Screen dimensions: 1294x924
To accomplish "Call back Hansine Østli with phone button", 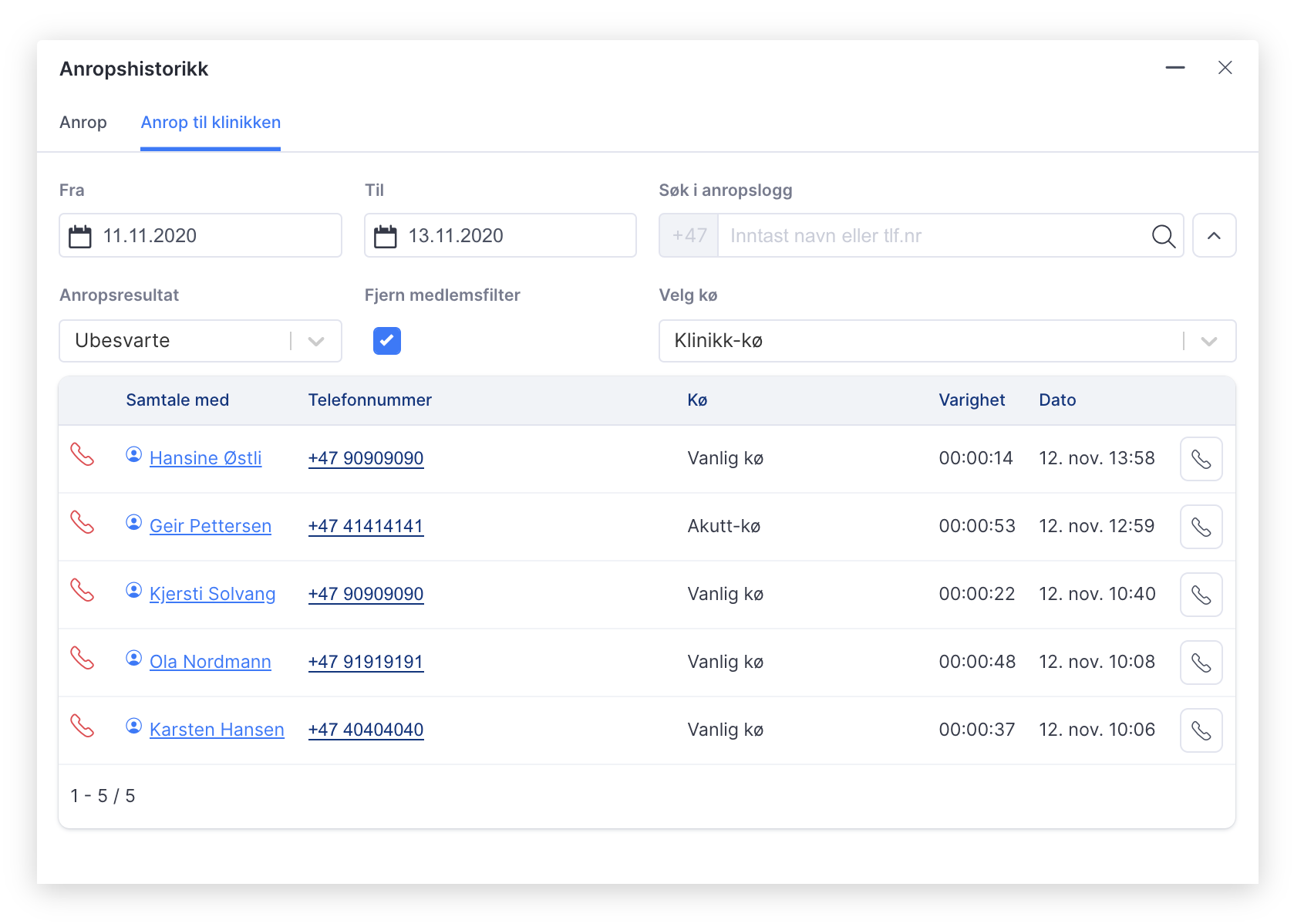I will point(1201,459).
